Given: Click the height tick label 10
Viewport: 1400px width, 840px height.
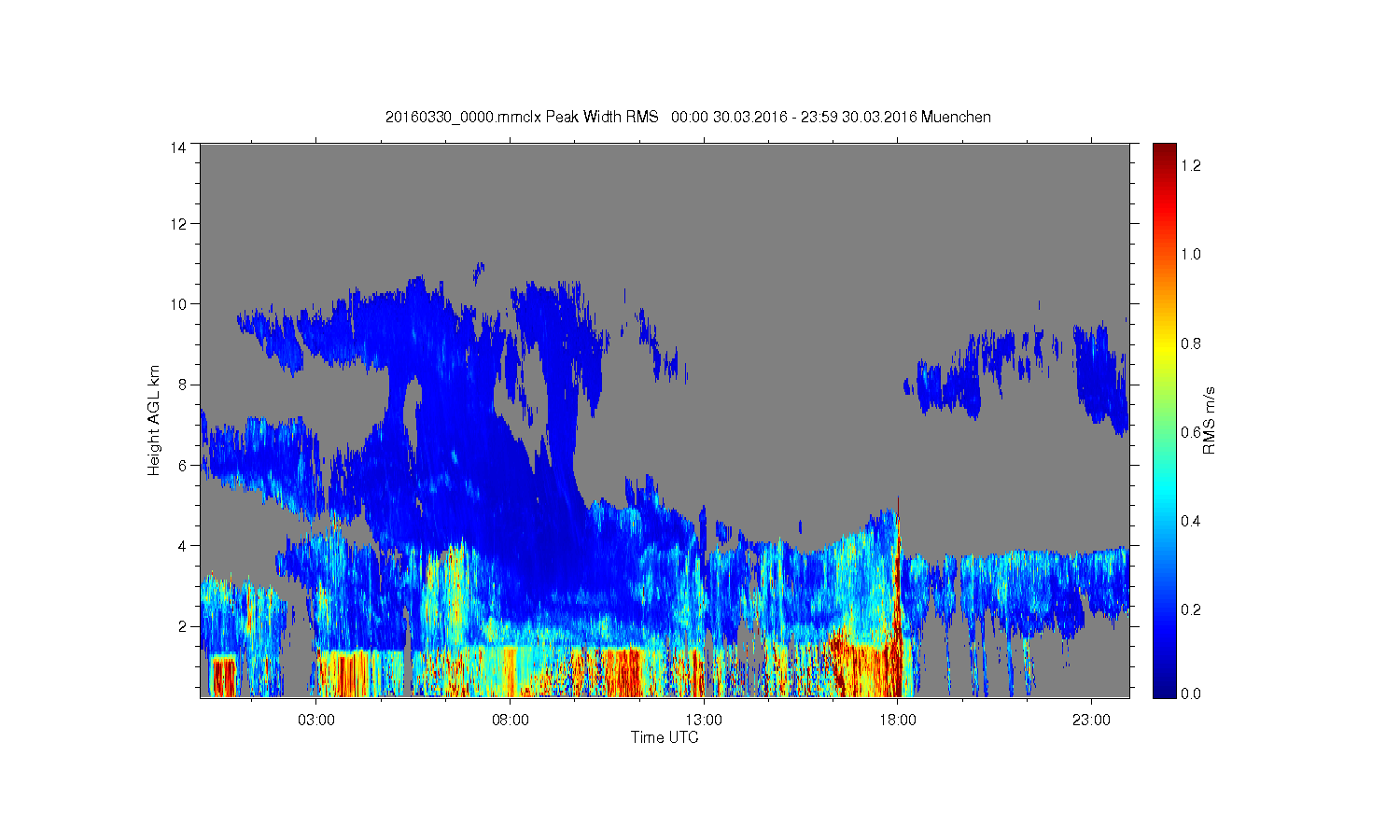Looking at the screenshot, I should pos(178,303).
